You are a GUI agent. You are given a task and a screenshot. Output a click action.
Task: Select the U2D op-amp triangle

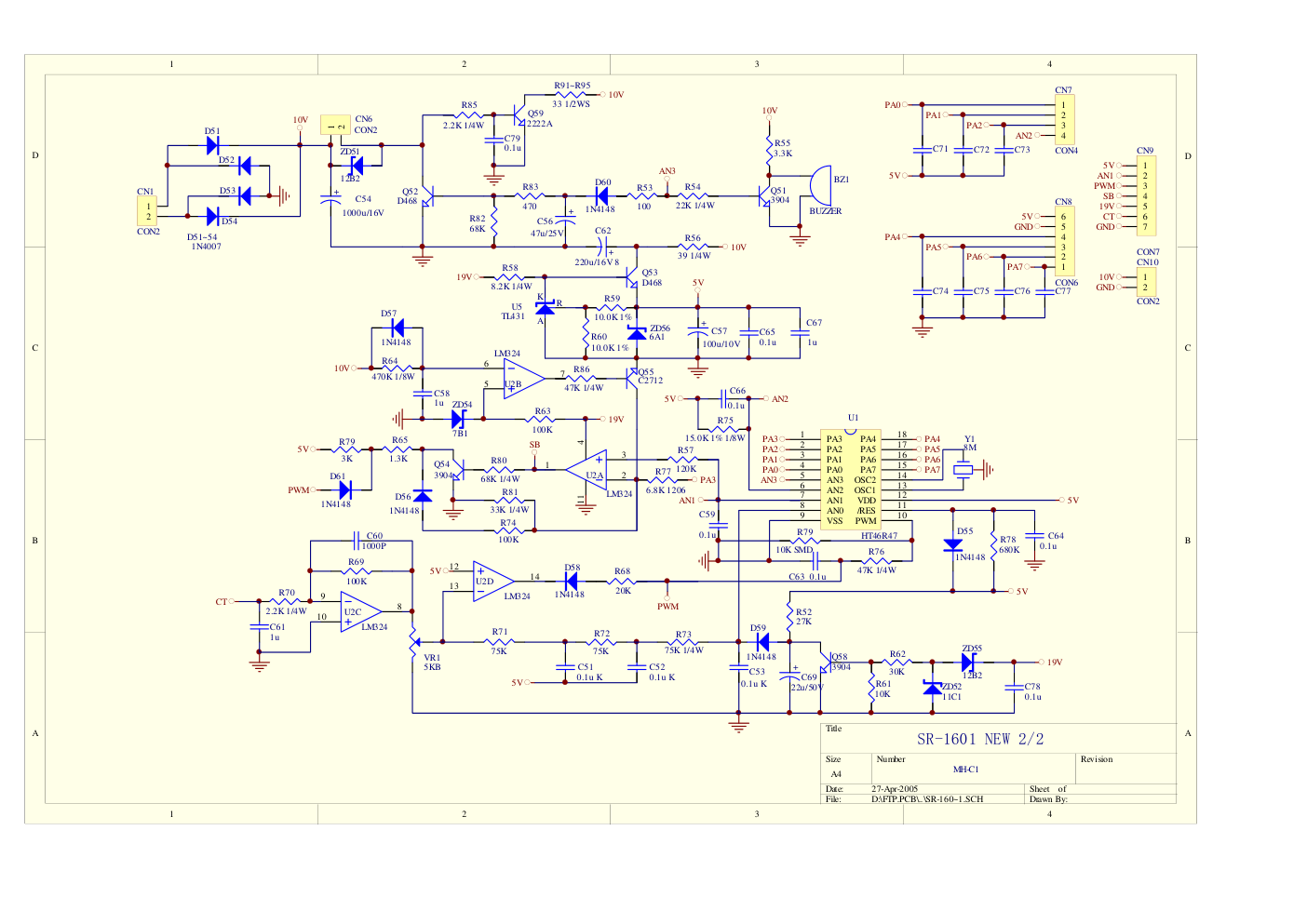pos(493,582)
